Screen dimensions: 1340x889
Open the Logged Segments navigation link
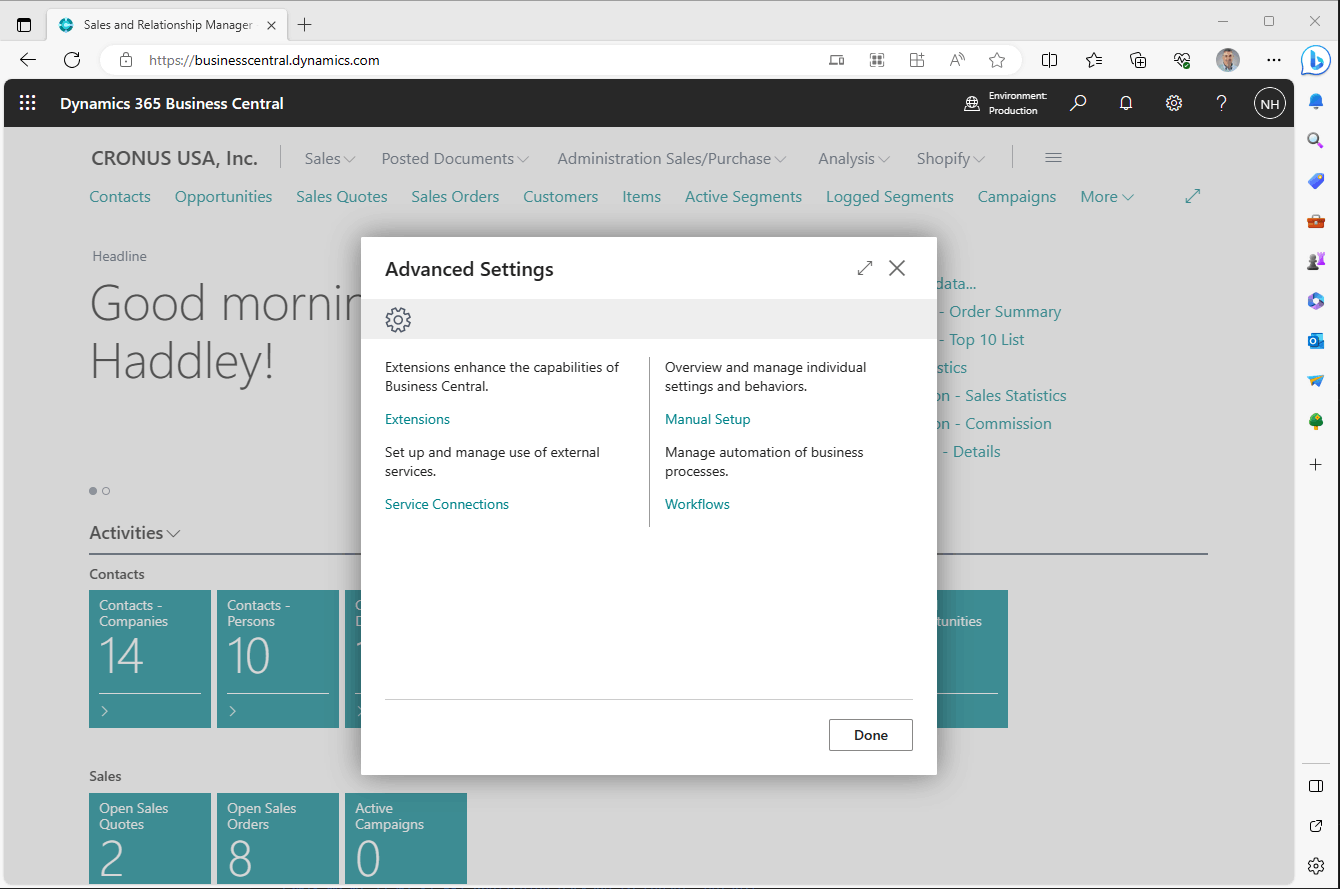pos(890,197)
